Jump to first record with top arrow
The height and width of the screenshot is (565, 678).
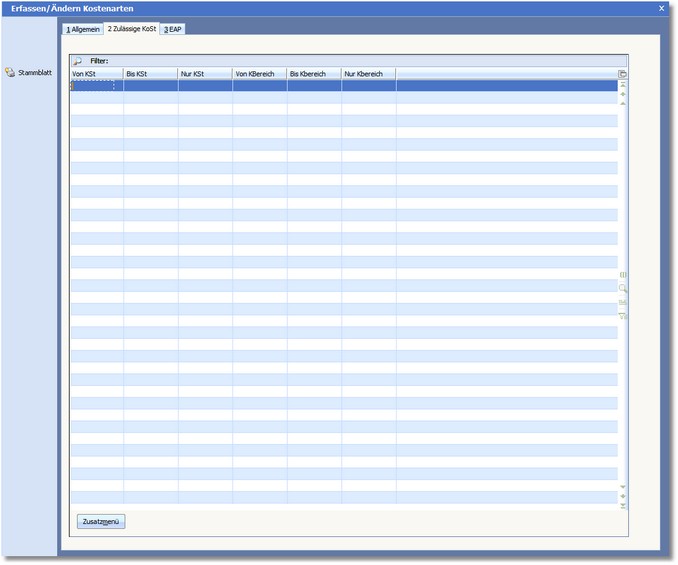[x=623, y=86]
